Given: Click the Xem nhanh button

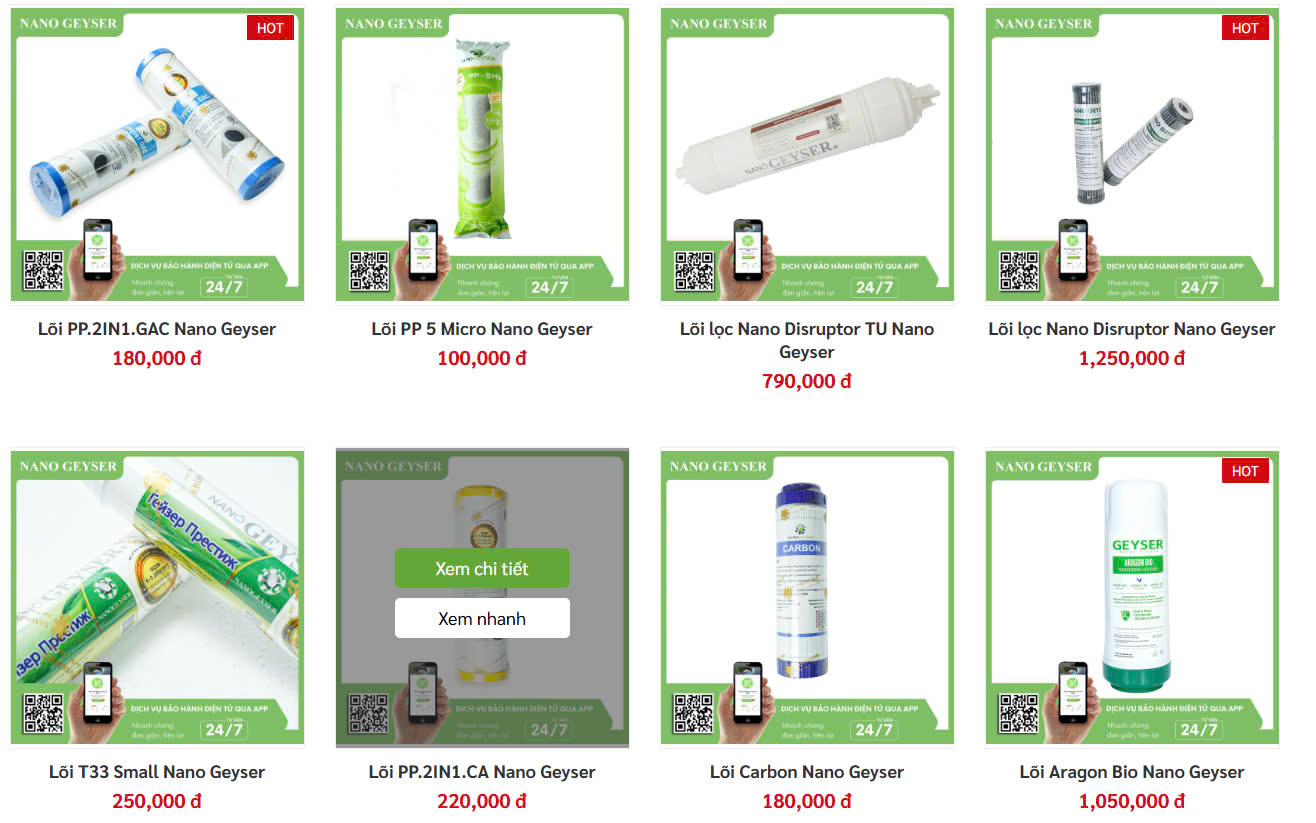Looking at the screenshot, I should [482, 618].
